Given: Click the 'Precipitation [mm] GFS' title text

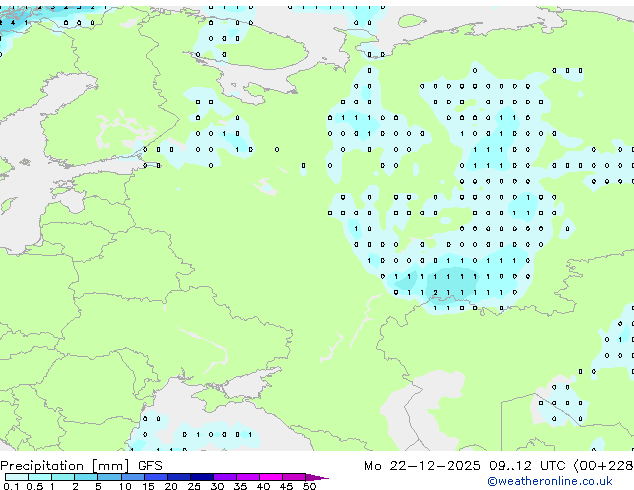Looking at the screenshot, I should pyautogui.click(x=81, y=466).
